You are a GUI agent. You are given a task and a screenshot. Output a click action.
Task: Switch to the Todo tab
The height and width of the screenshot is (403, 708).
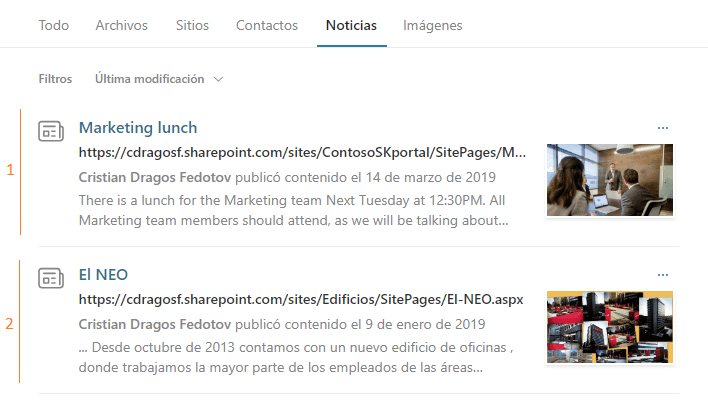point(54,25)
